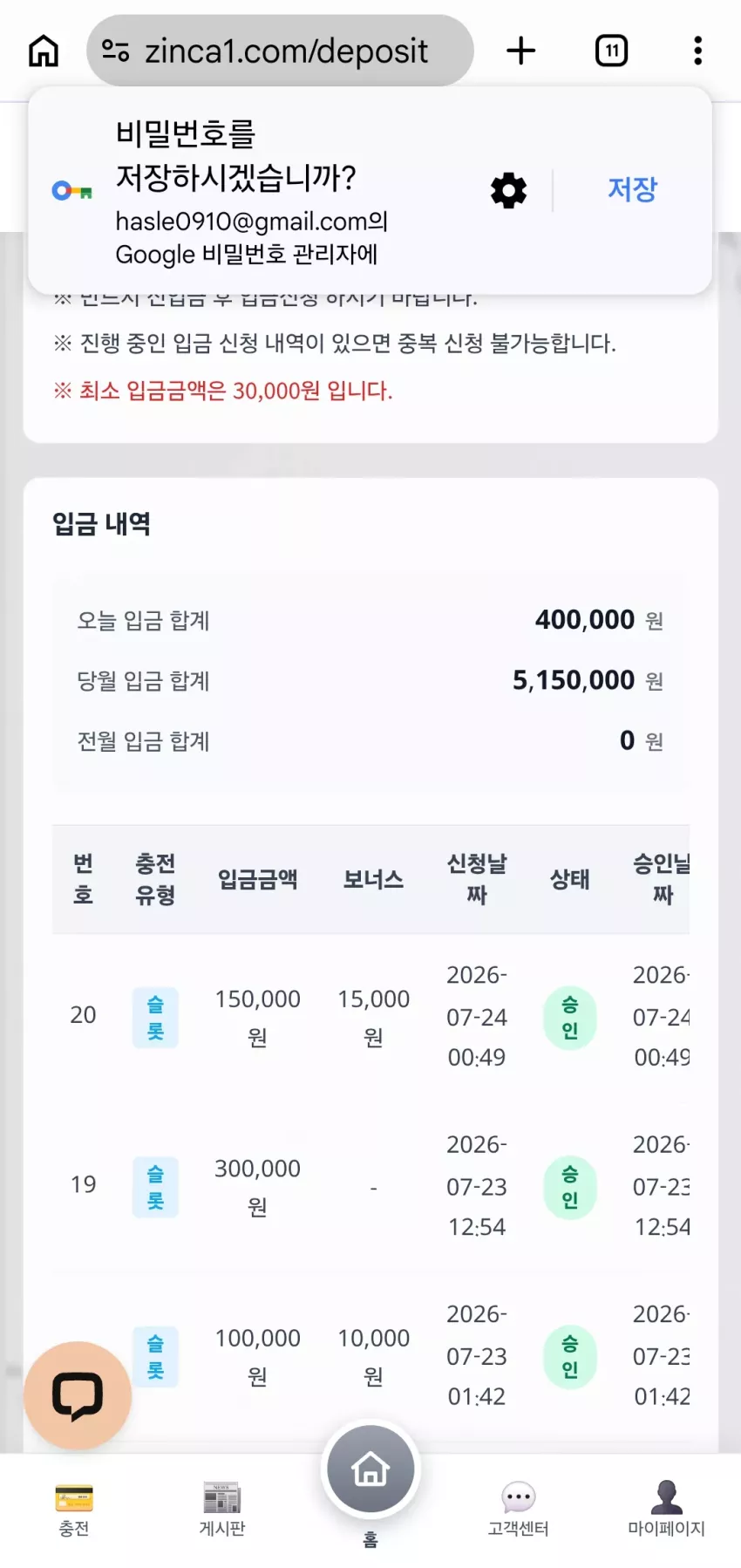Screen dimensions: 741x1568
Task: Select the zinca1.com/deposit address bar
Action: [x=280, y=51]
